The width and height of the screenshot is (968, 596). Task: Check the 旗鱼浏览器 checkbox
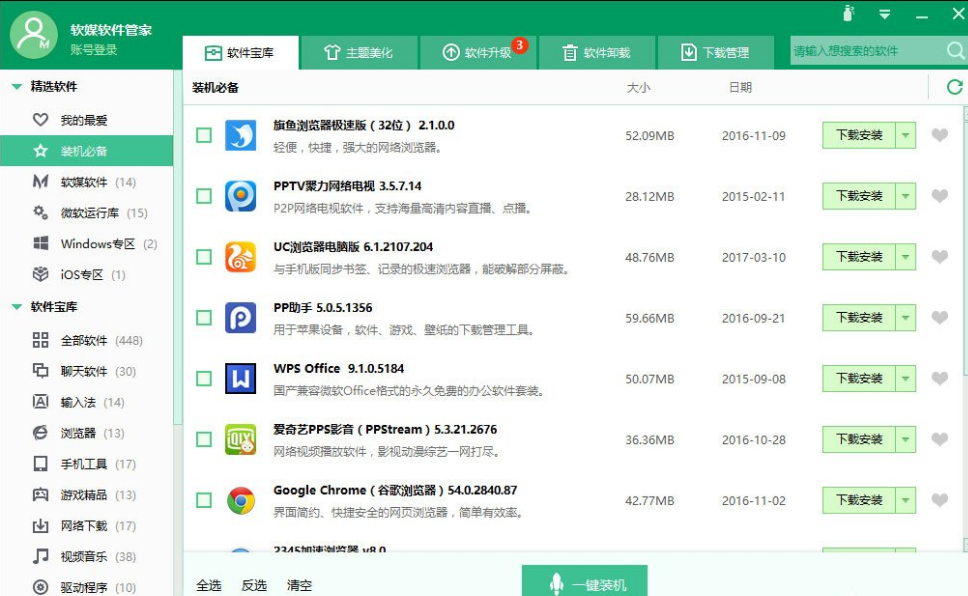pyautogui.click(x=204, y=135)
